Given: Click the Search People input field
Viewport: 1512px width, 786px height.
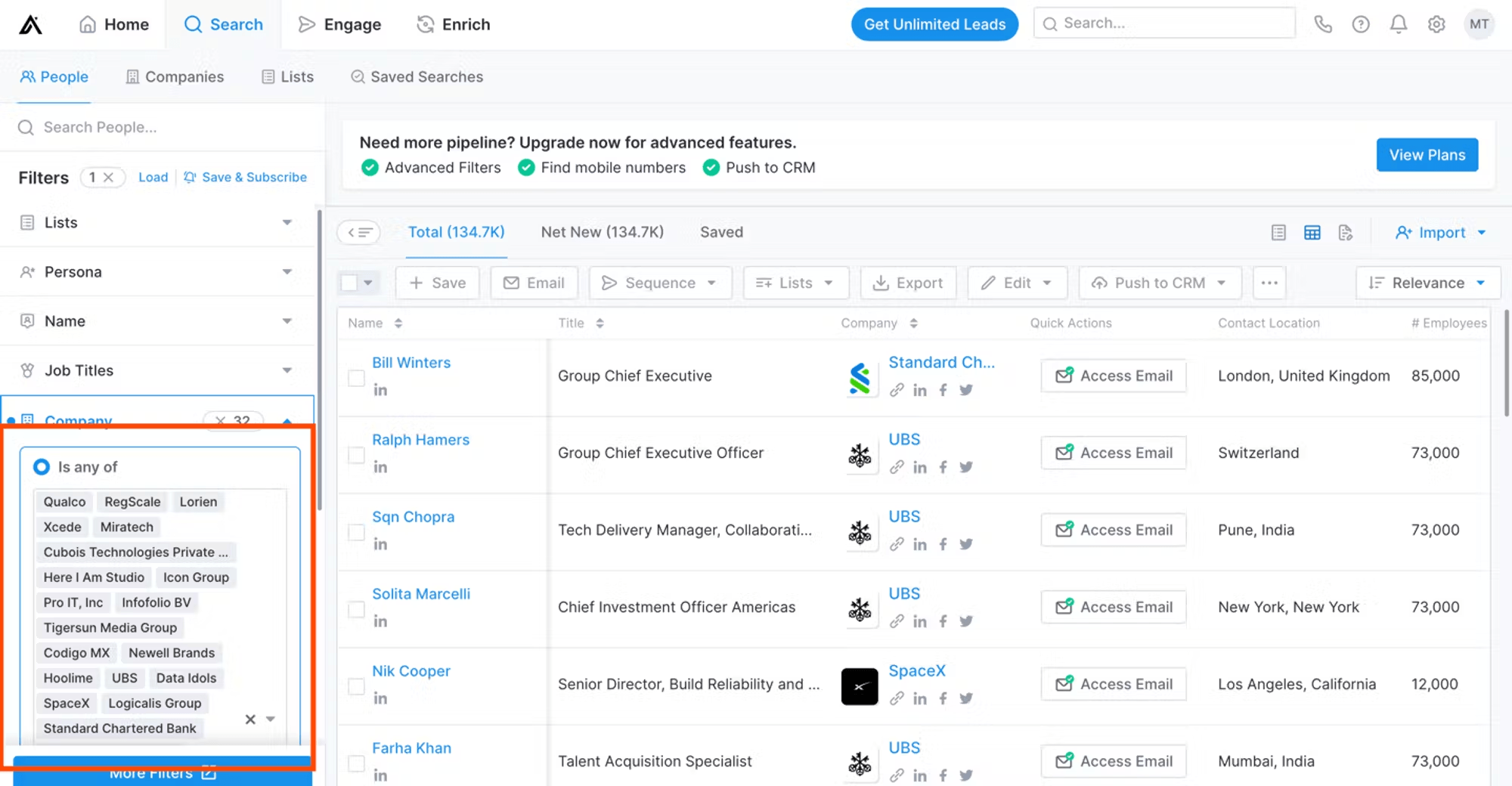Looking at the screenshot, I should [x=151, y=127].
